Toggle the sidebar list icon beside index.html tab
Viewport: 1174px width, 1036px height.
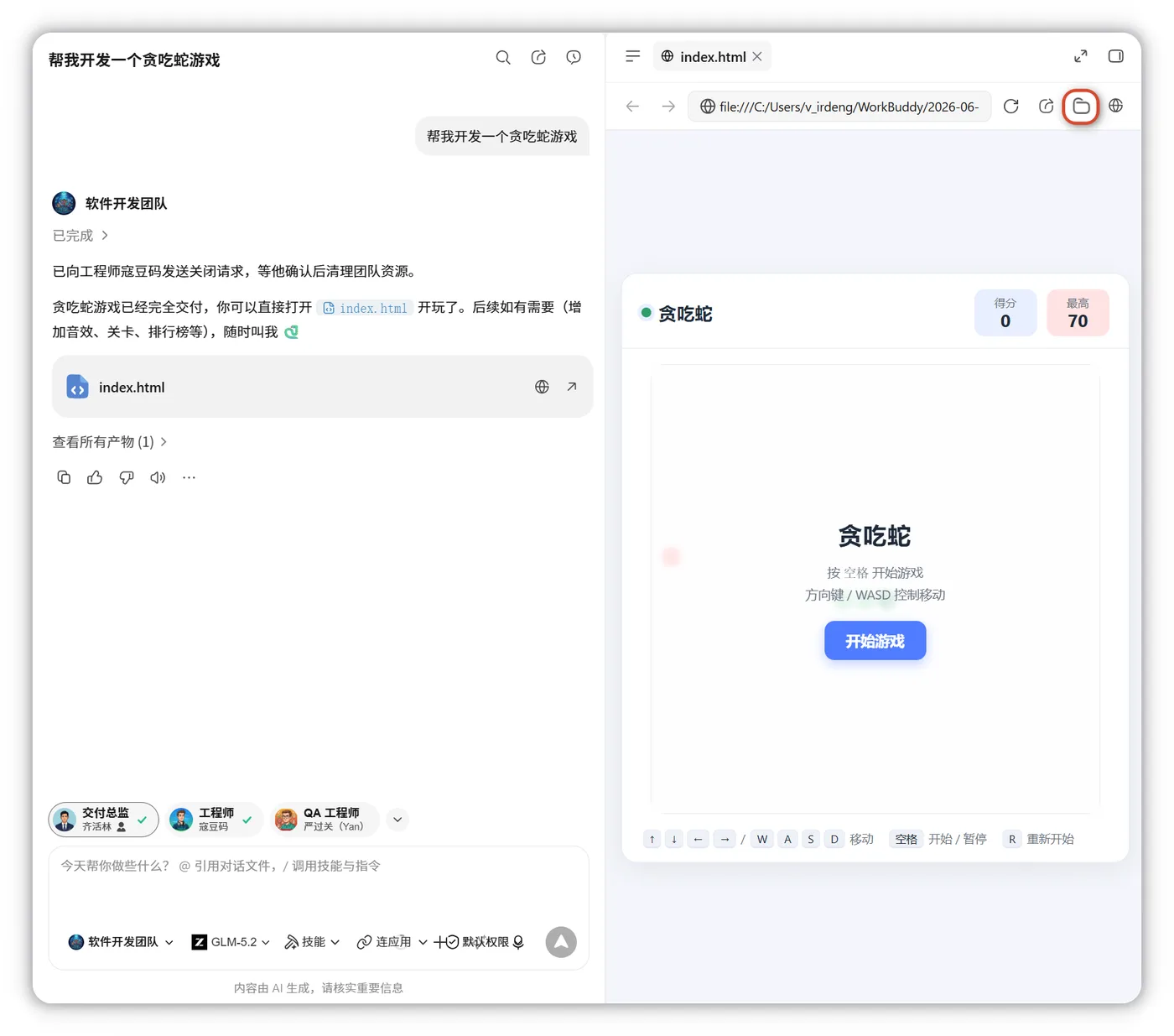[x=633, y=56]
